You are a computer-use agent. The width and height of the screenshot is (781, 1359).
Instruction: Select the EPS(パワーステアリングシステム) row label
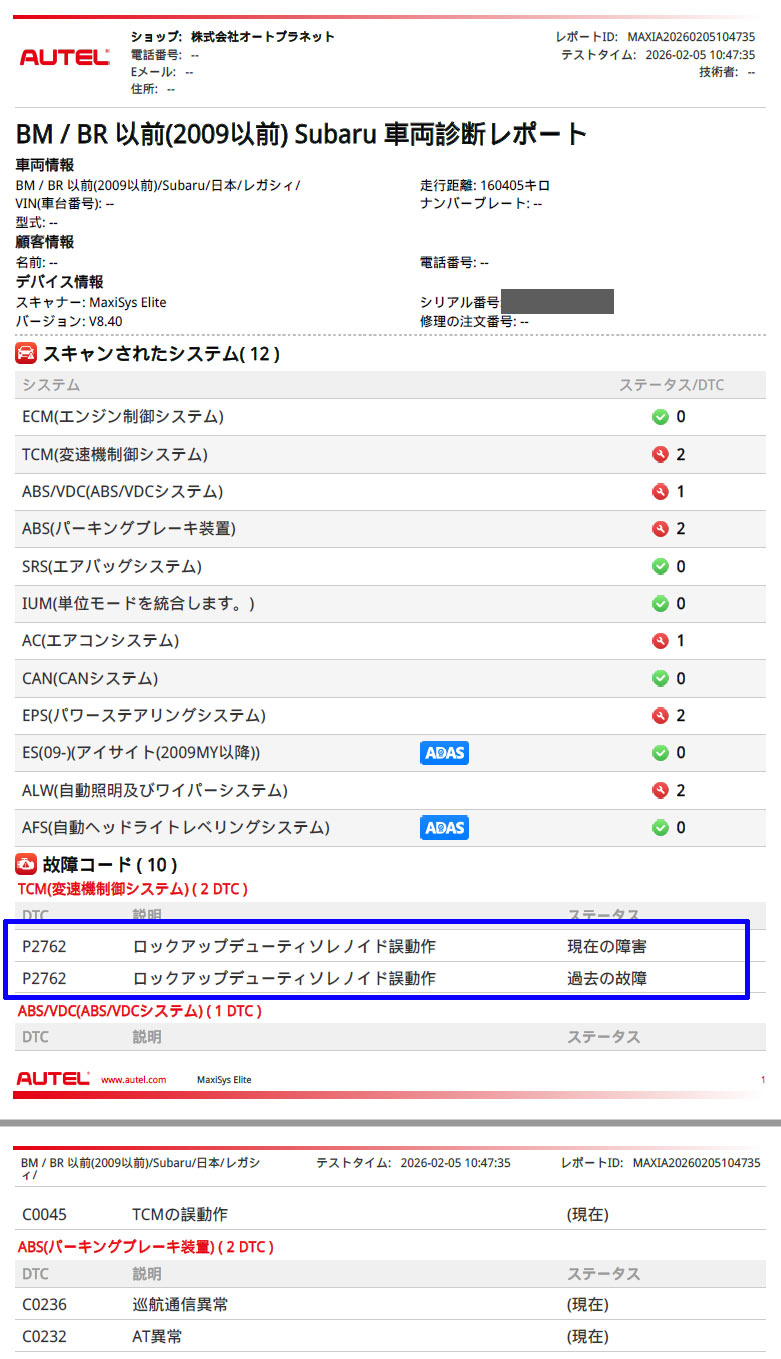[x=144, y=715]
